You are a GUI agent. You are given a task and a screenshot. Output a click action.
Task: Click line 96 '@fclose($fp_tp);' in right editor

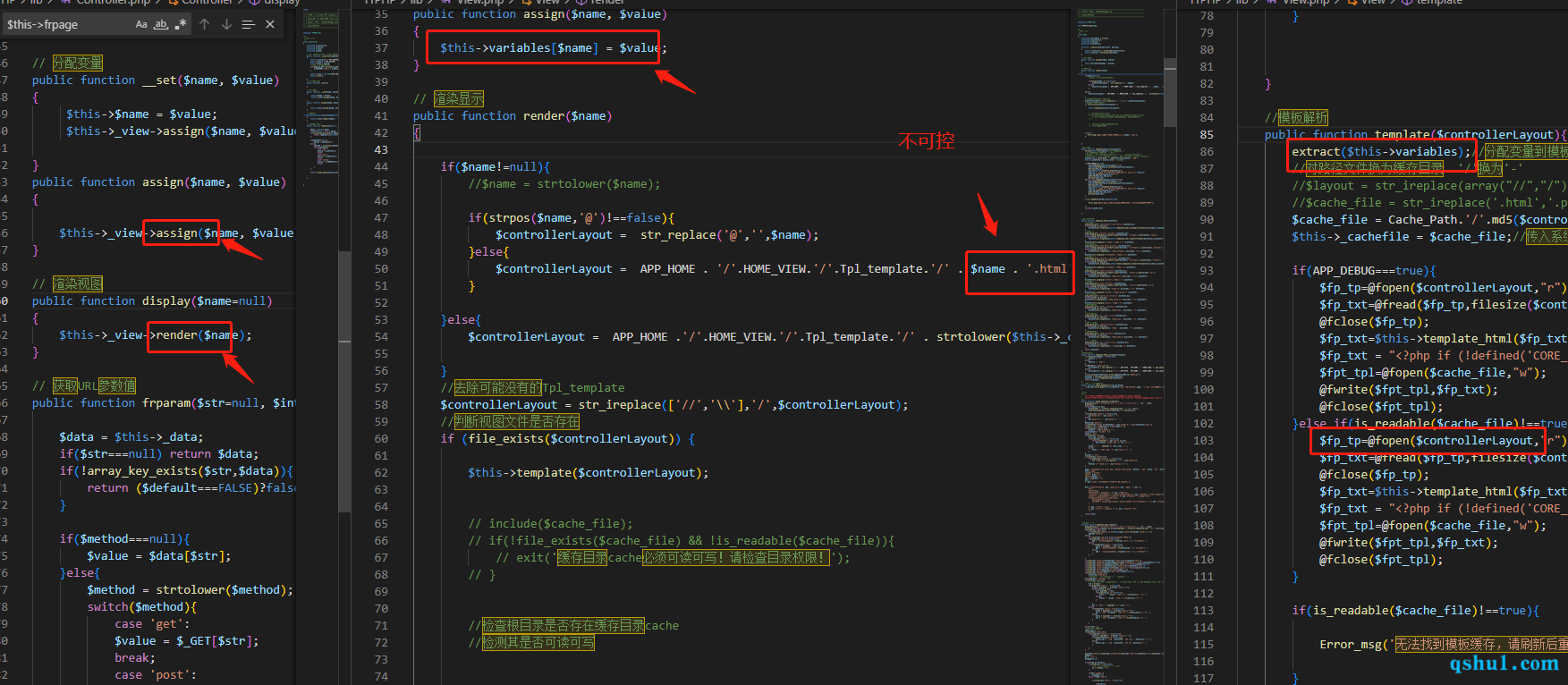1375,321
